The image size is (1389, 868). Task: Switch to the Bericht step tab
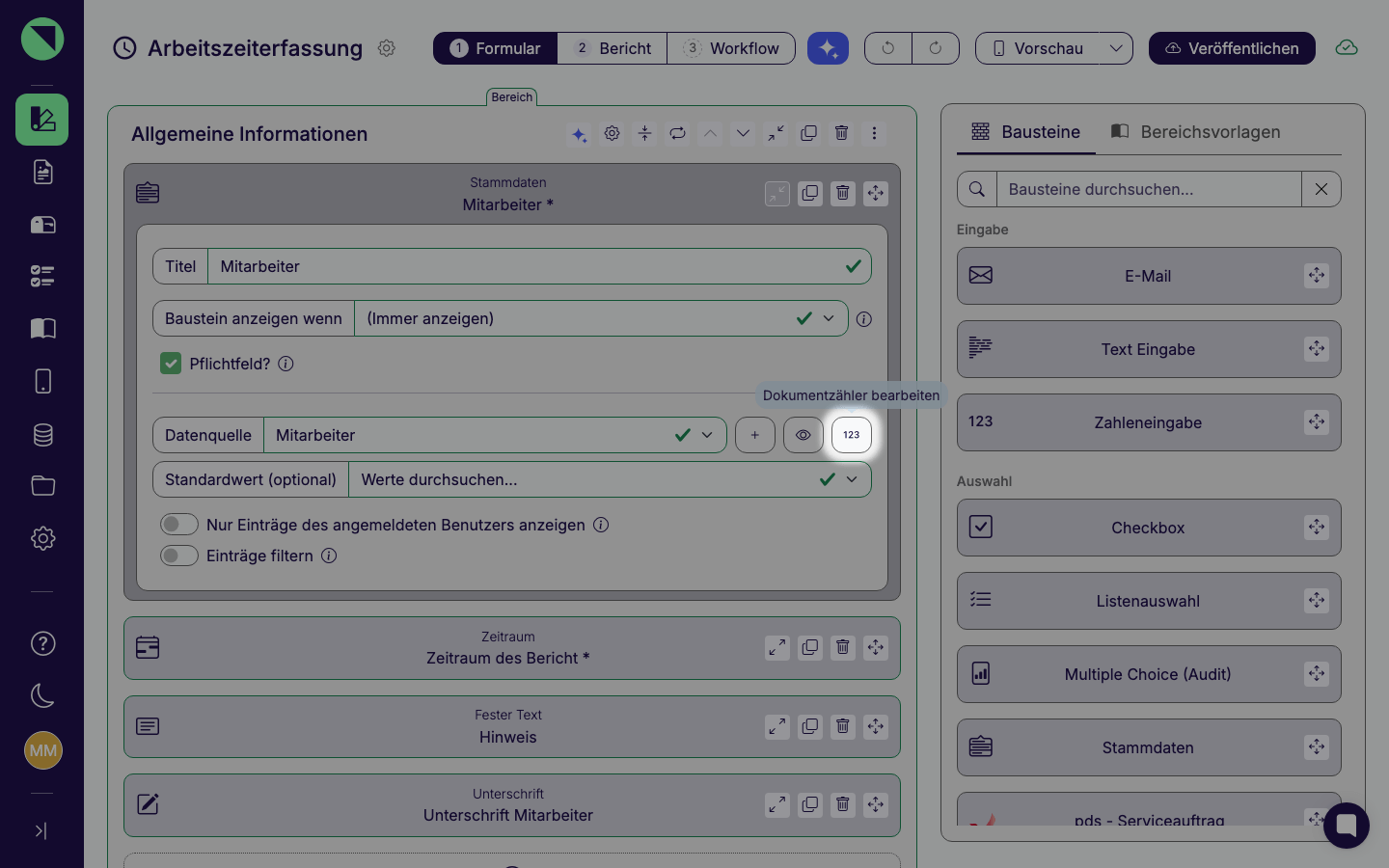[x=613, y=48]
